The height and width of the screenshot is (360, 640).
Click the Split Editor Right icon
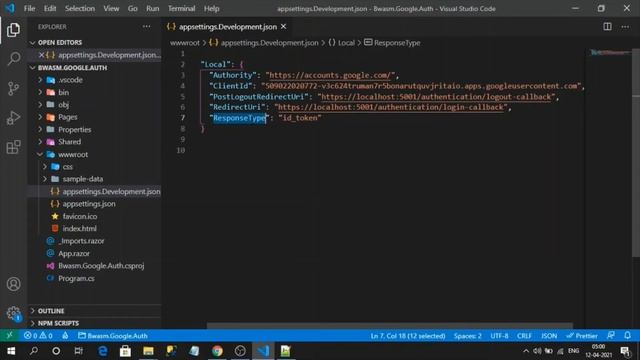[x=607, y=27]
